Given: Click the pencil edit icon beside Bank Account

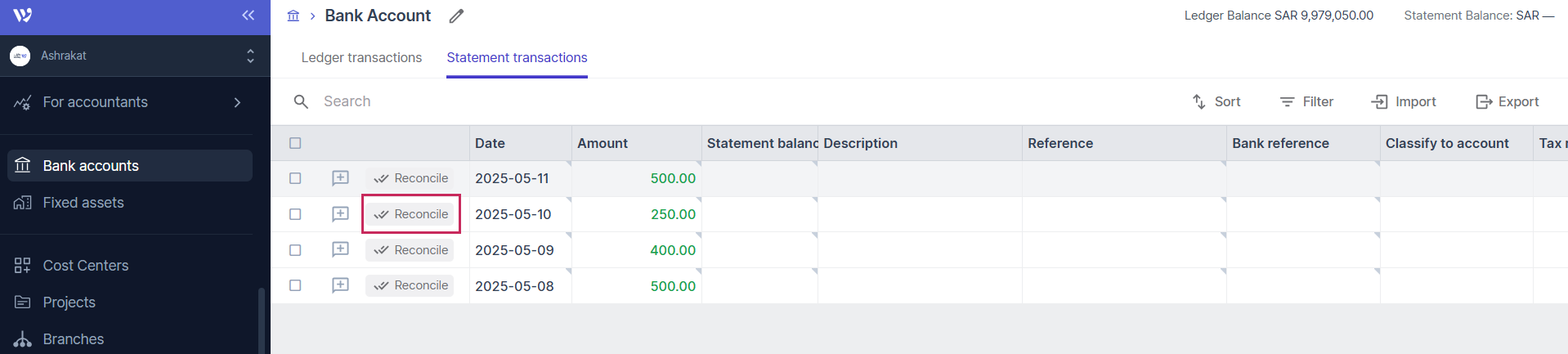Looking at the screenshot, I should (x=456, y=16).
